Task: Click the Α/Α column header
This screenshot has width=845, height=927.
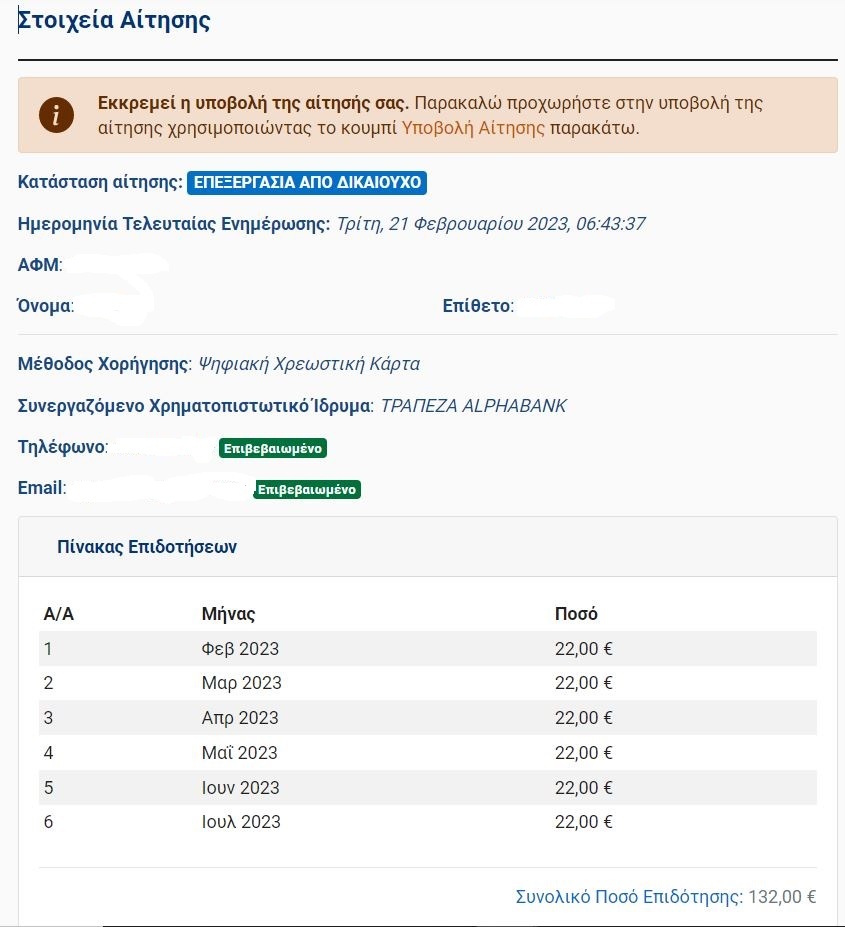Action: (59, 613)
